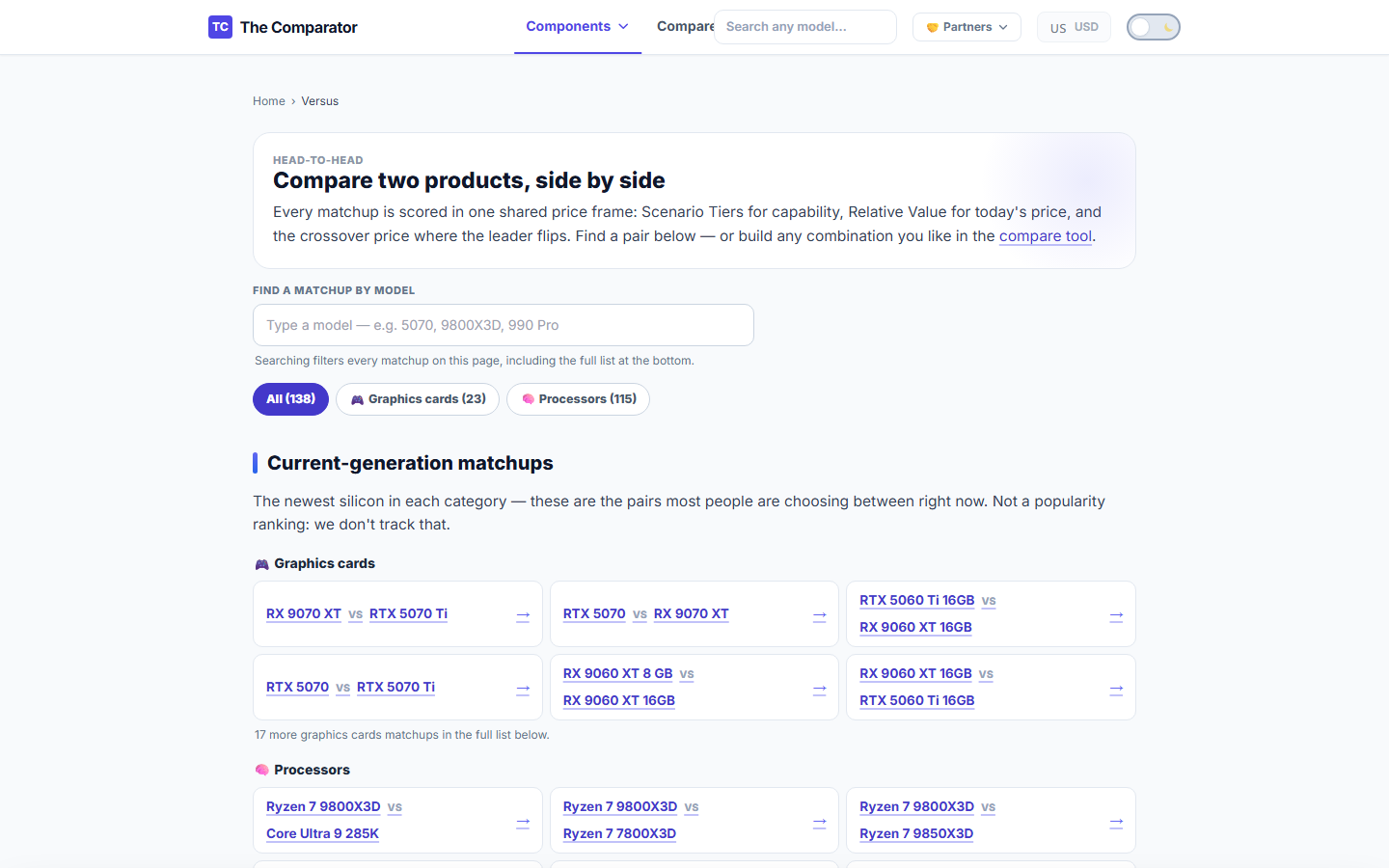Follow the arrow on Ryzen 7 9800X3D vs Ryzen 7 9850X3D

point(1116,822)
